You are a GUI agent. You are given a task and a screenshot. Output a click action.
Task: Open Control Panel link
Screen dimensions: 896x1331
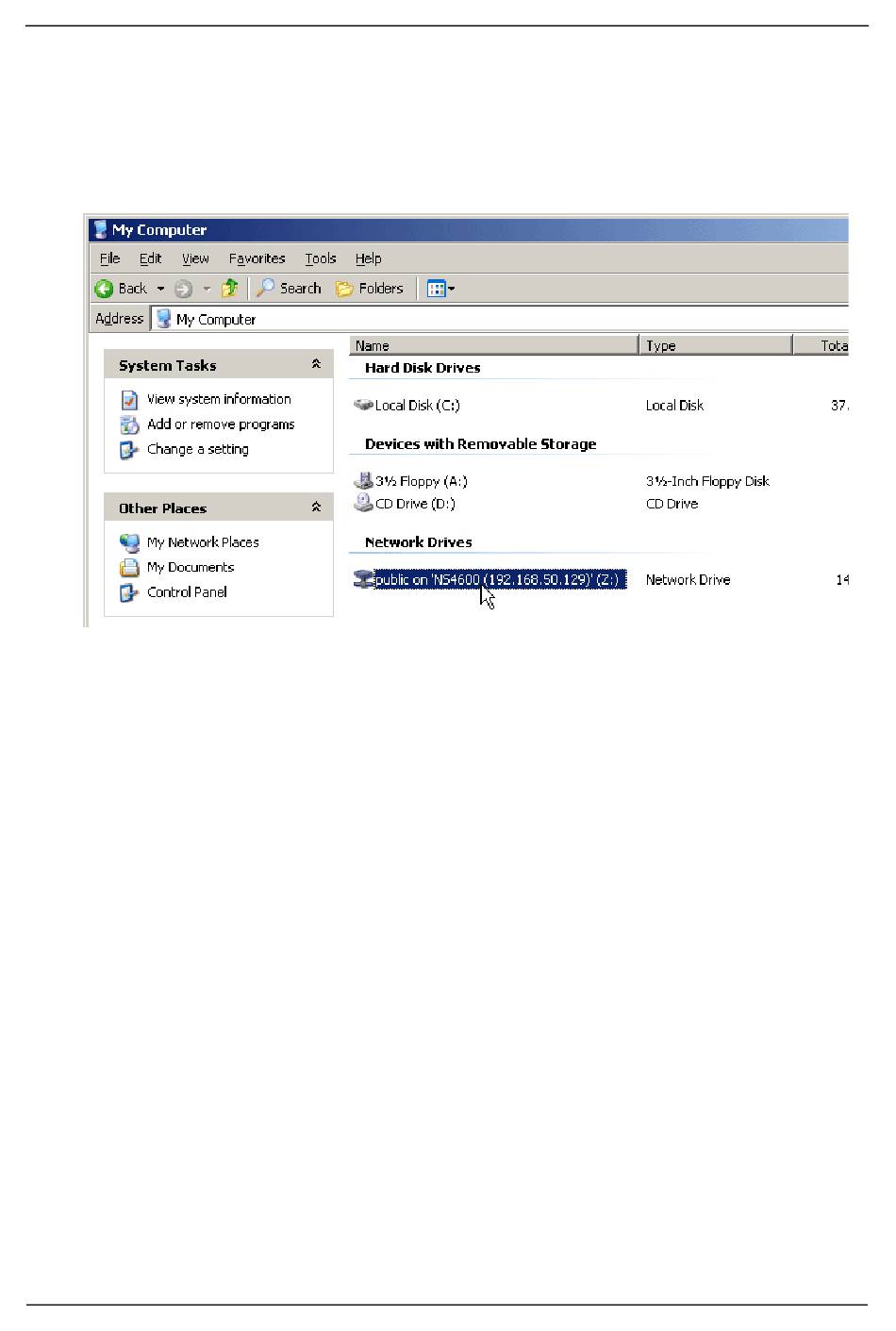pos(187,592)
